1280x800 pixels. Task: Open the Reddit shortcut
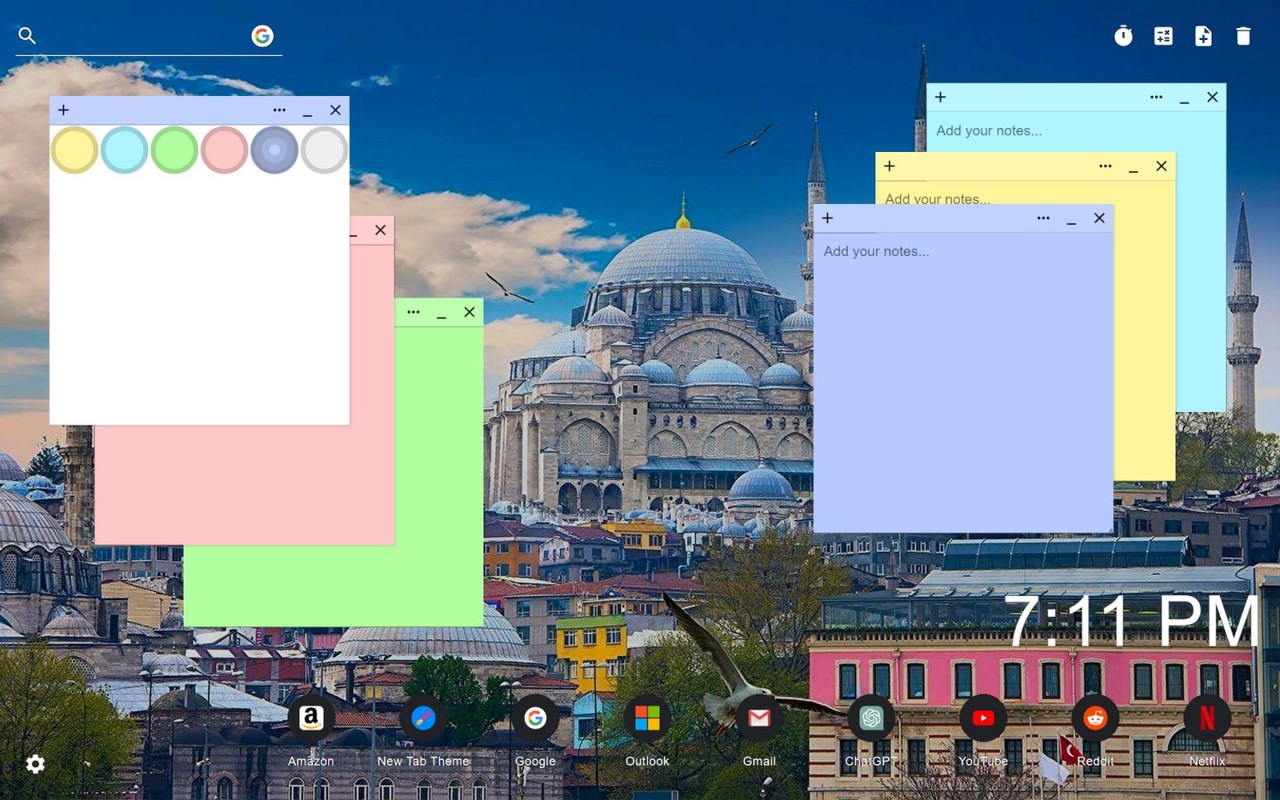[x=1095, y=718]
